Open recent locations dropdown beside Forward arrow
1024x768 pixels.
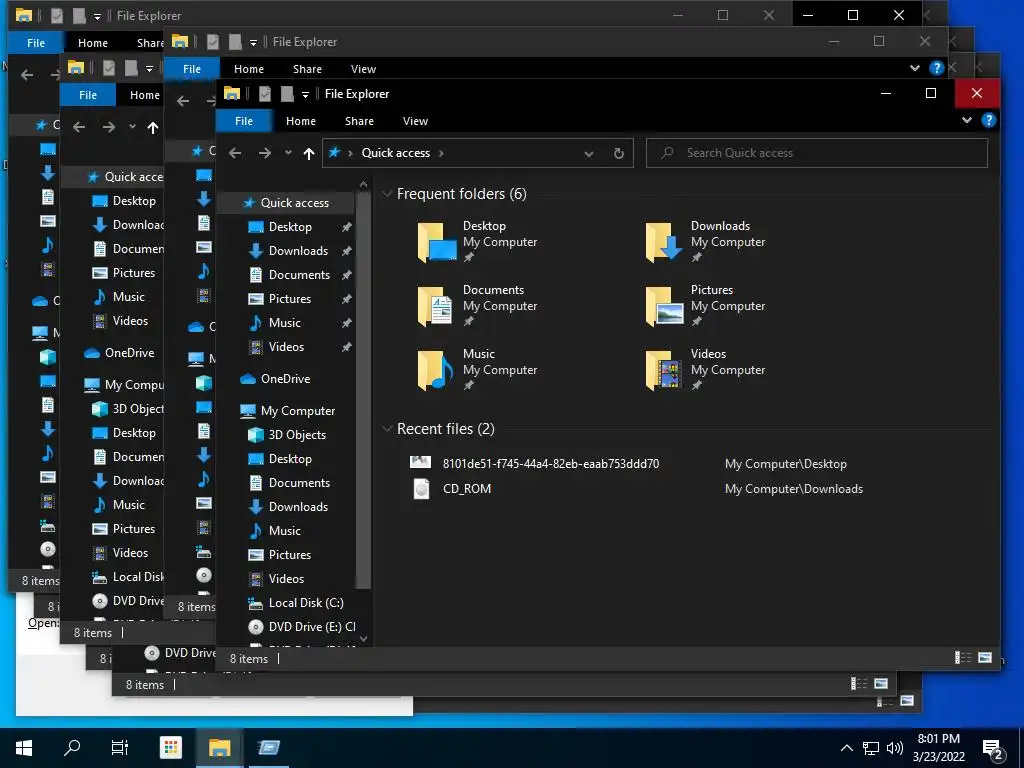tap(288, 153)
